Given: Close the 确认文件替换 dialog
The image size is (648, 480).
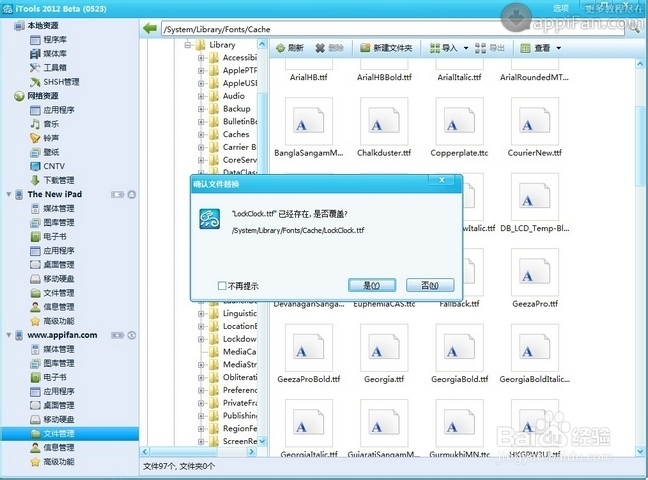Looking at the screenshot, I should [x=441, y=180].
